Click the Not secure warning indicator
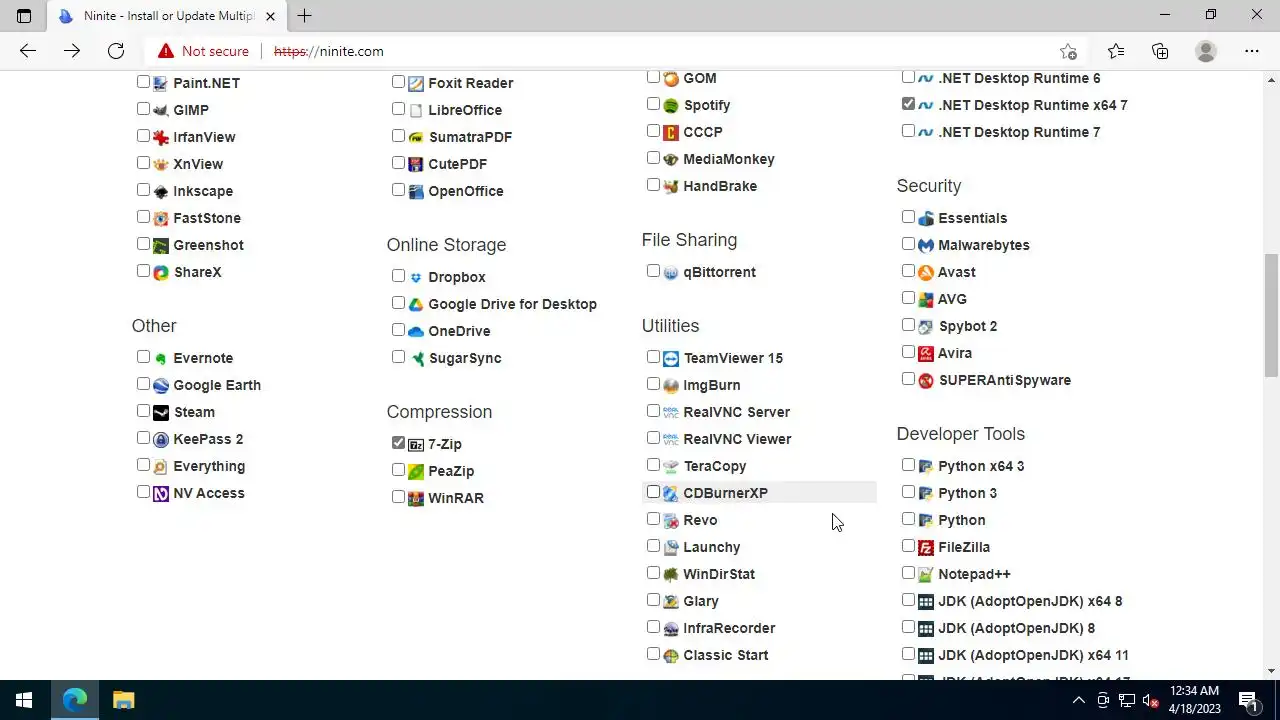Viewport: 1280px width, 720px height. 203,51
